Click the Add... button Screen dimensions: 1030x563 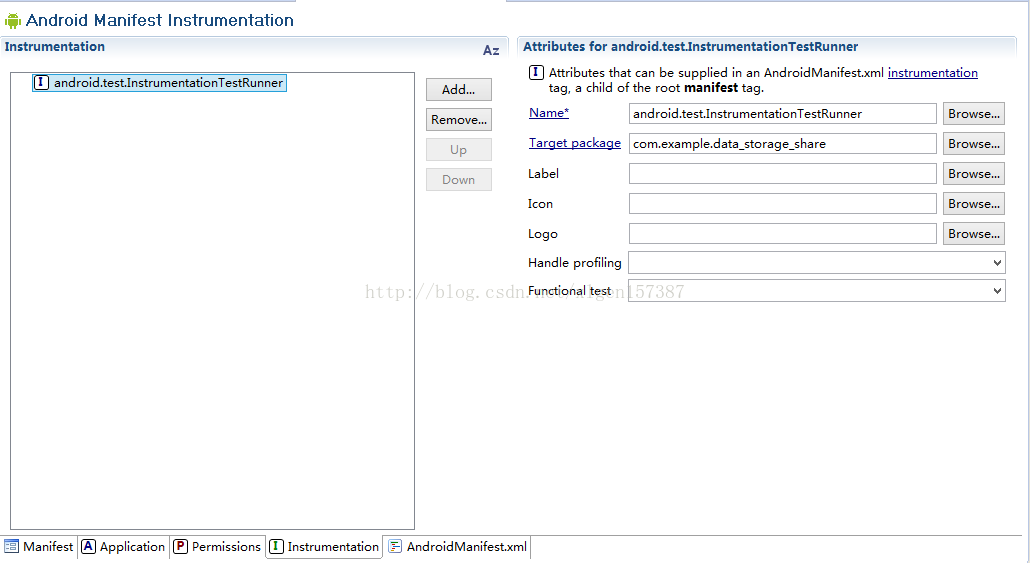pos(458,90)
